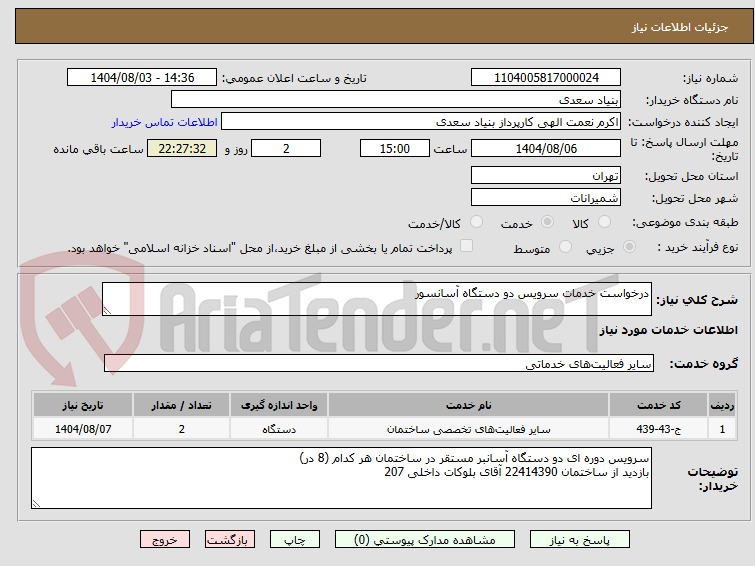This screenshot has width=755, height=566.
Task: Toggle اسناد خزانه اسلامی payment checkbox
Action: point(466,246)
